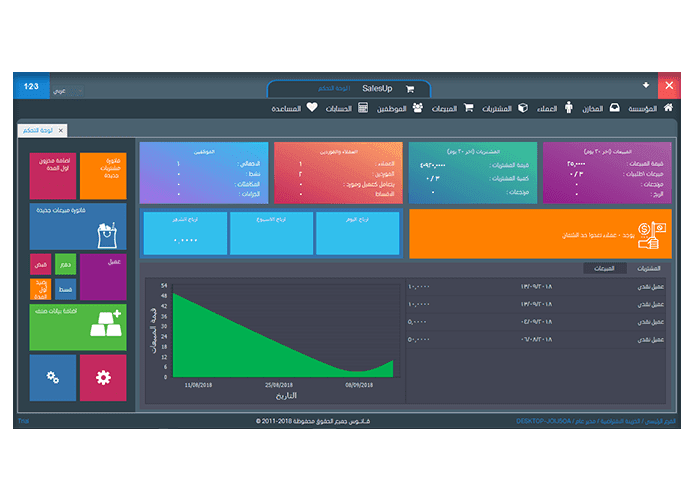Click the لوحة التحكم text in title bar
Screen dimensions: 700x500
(334, 88)
